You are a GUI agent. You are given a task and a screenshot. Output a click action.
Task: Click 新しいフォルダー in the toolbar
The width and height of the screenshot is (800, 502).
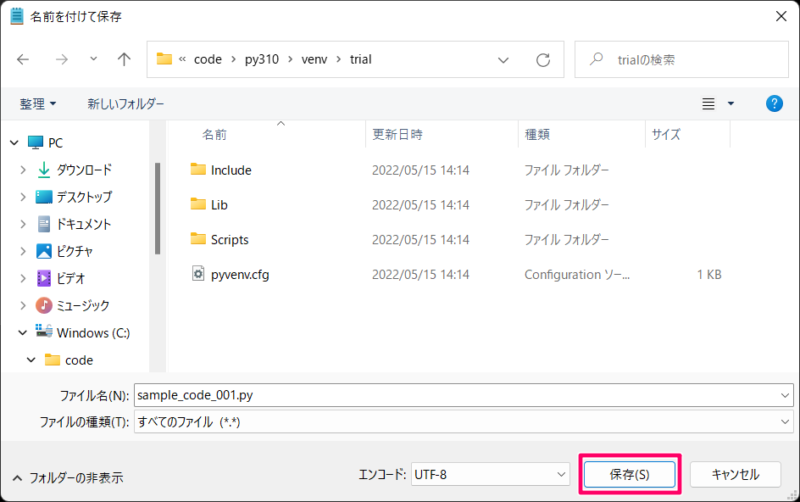(126, 104)
